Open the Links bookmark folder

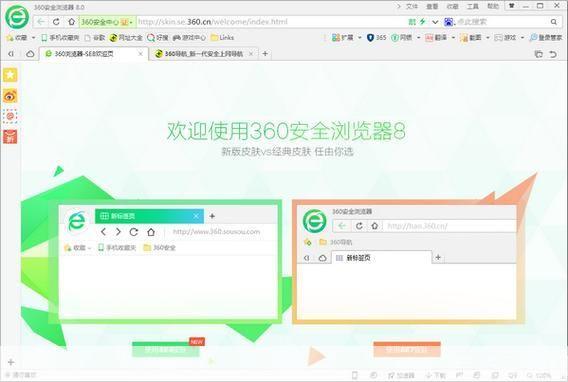(x=222, y=38)
